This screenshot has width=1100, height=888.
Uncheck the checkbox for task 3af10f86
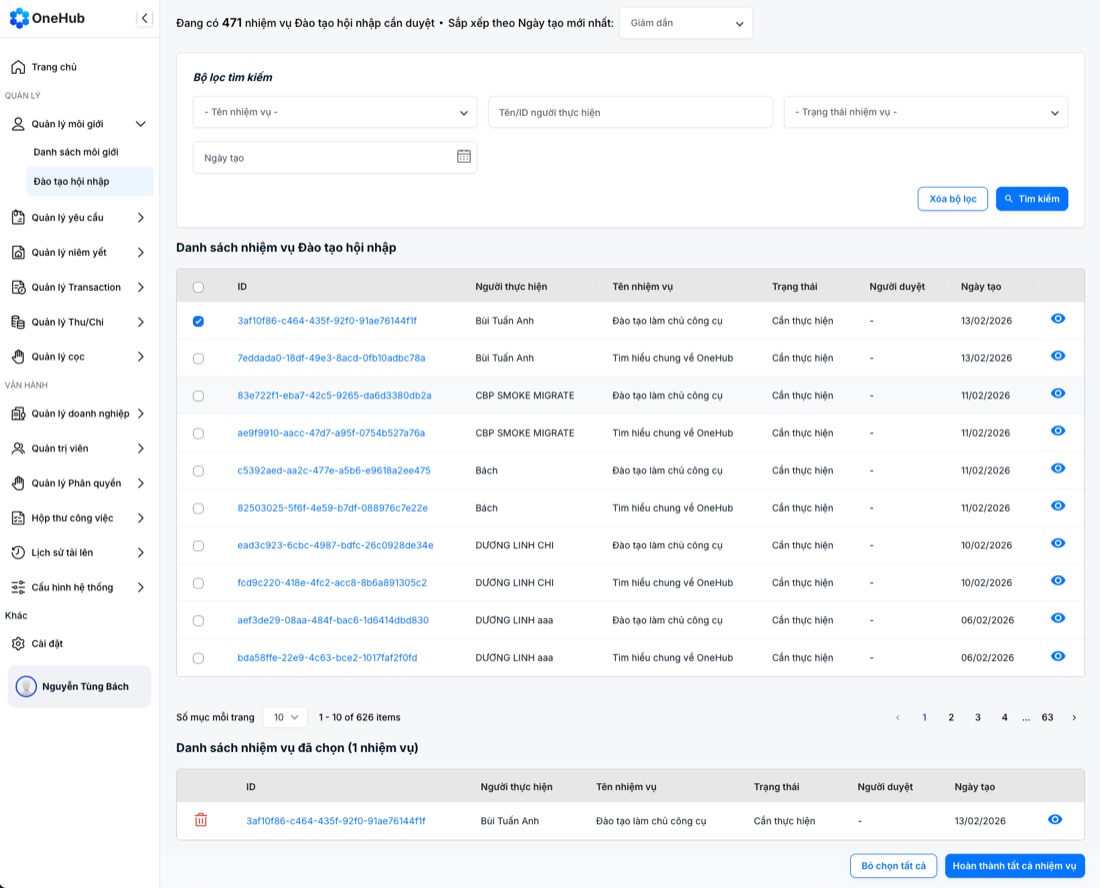click(199, 321)
